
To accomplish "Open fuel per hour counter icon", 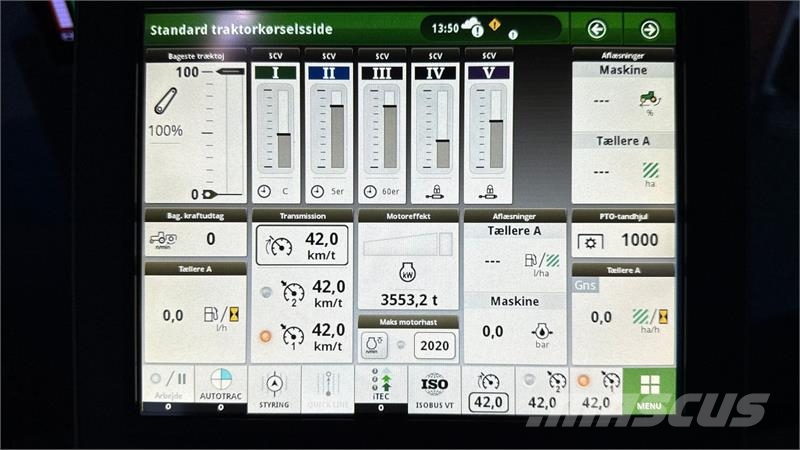I will pos(221,314).
